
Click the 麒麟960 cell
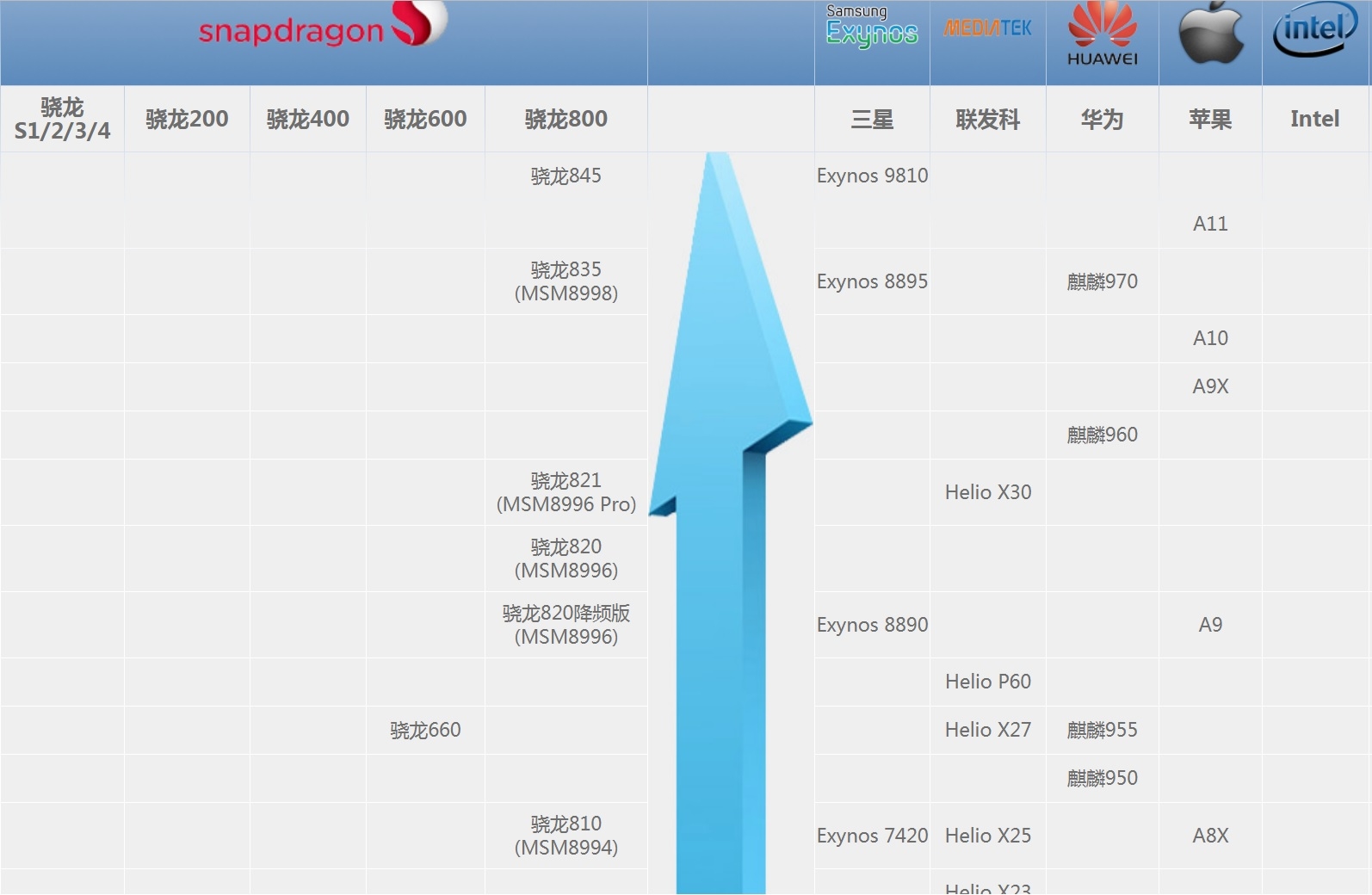1103,435
